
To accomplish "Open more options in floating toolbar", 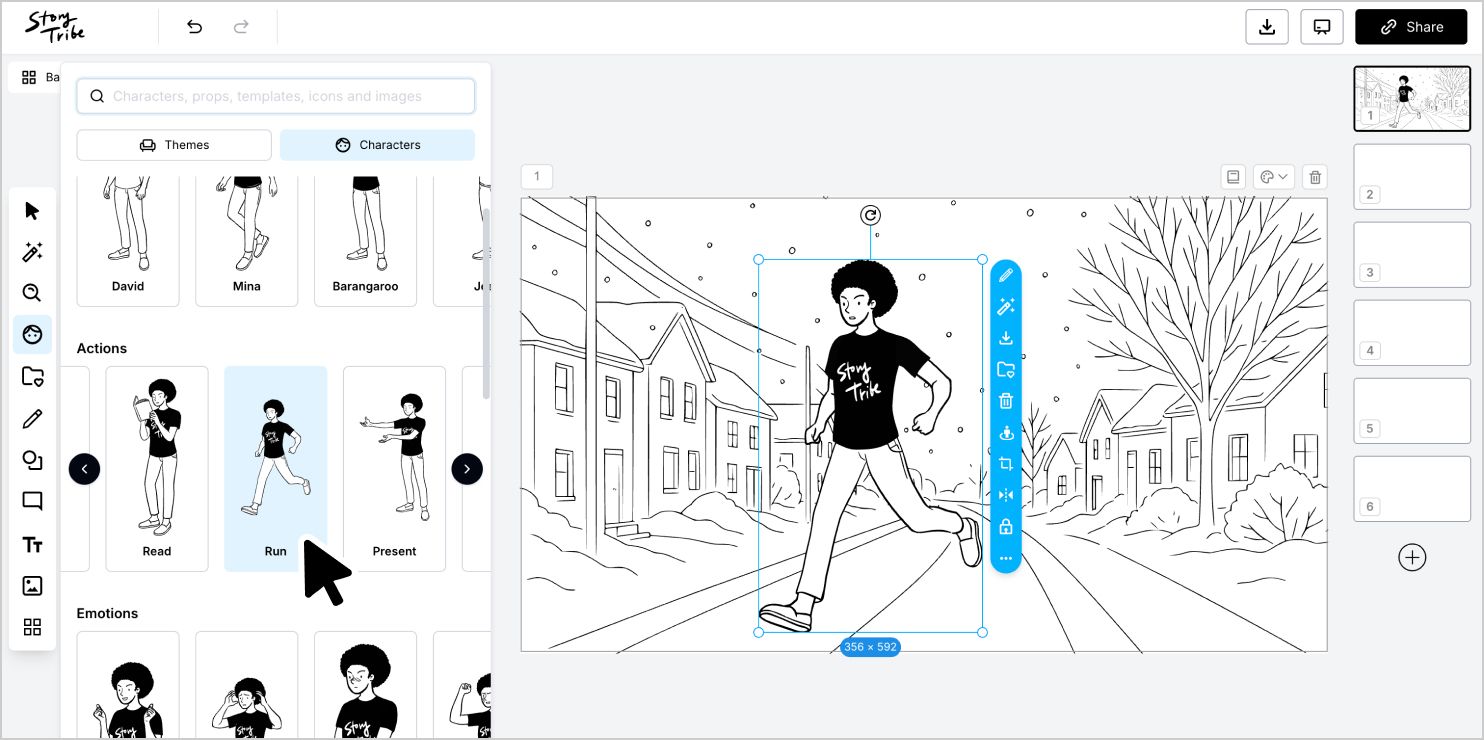I will pos(1006,558).
